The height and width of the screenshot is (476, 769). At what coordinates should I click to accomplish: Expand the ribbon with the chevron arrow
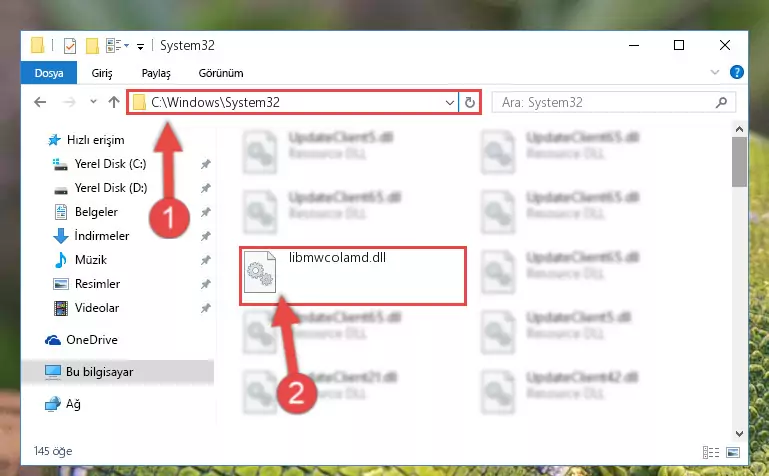tap(715, 73)
